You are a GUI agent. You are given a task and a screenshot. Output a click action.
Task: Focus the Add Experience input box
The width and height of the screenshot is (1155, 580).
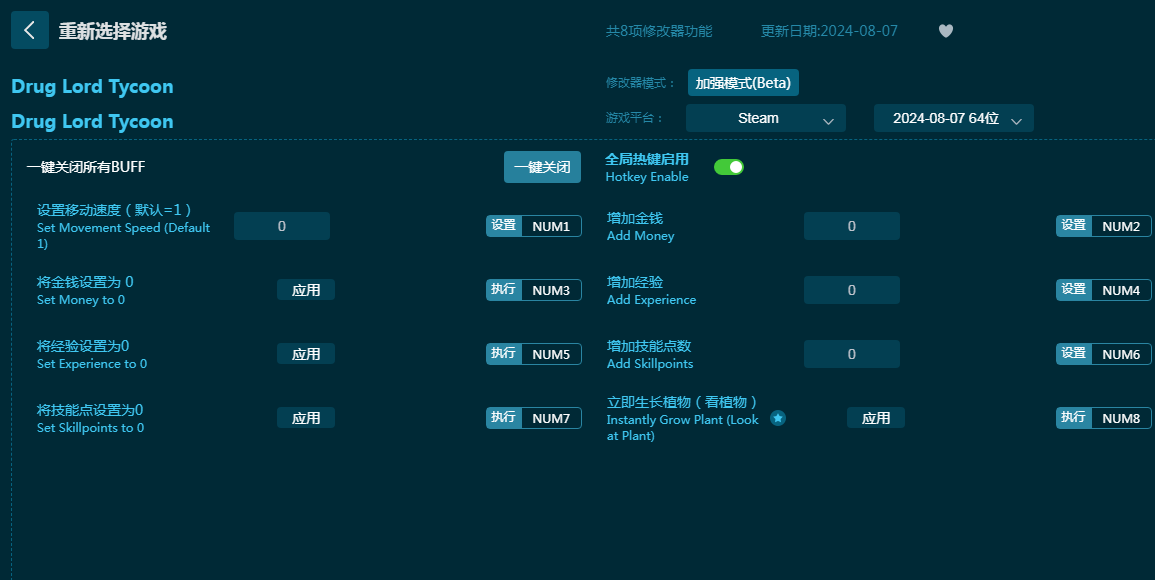(852, 290)
